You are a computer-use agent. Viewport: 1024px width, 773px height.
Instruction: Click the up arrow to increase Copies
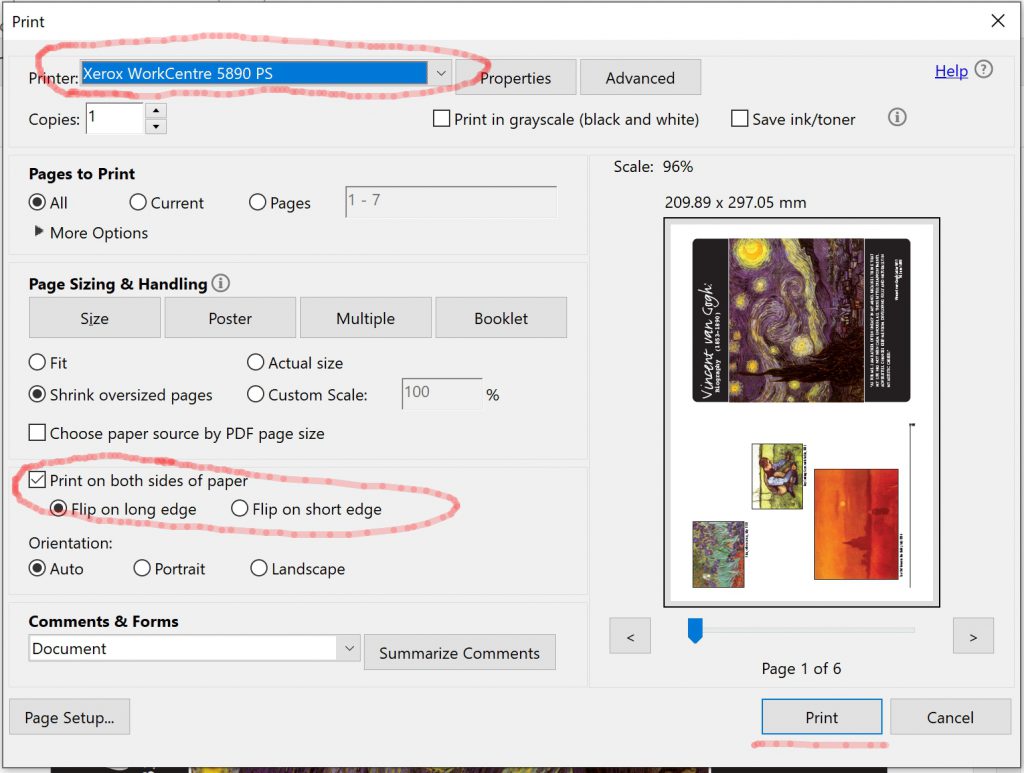156,111
